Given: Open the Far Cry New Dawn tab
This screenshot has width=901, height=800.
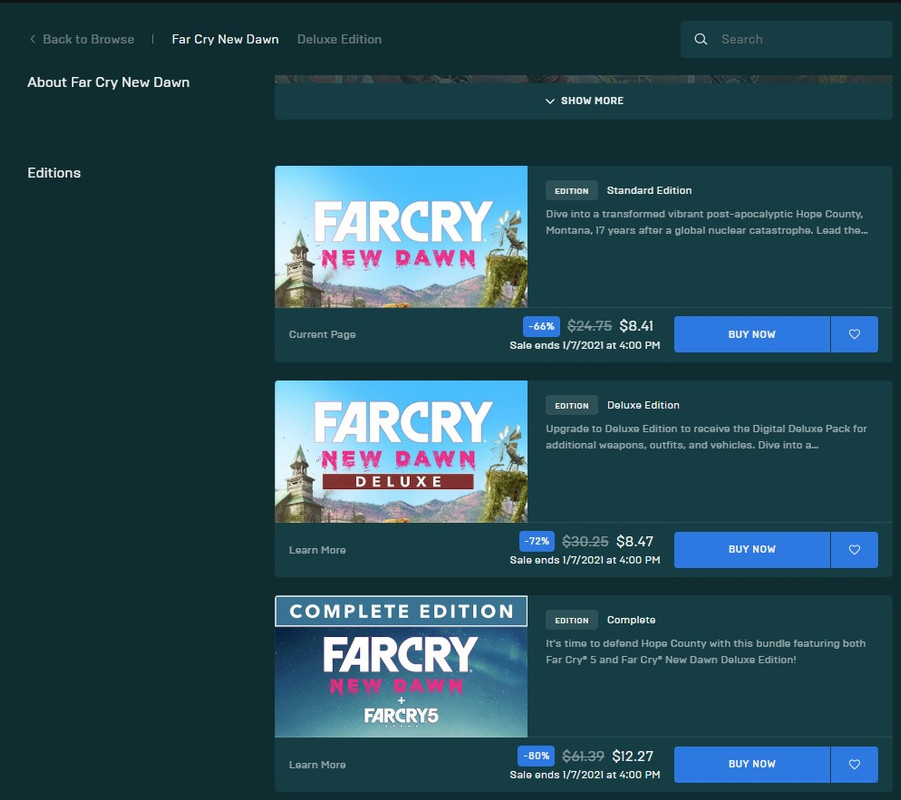Looking at the screenshot, I should (x=225, y=39).
